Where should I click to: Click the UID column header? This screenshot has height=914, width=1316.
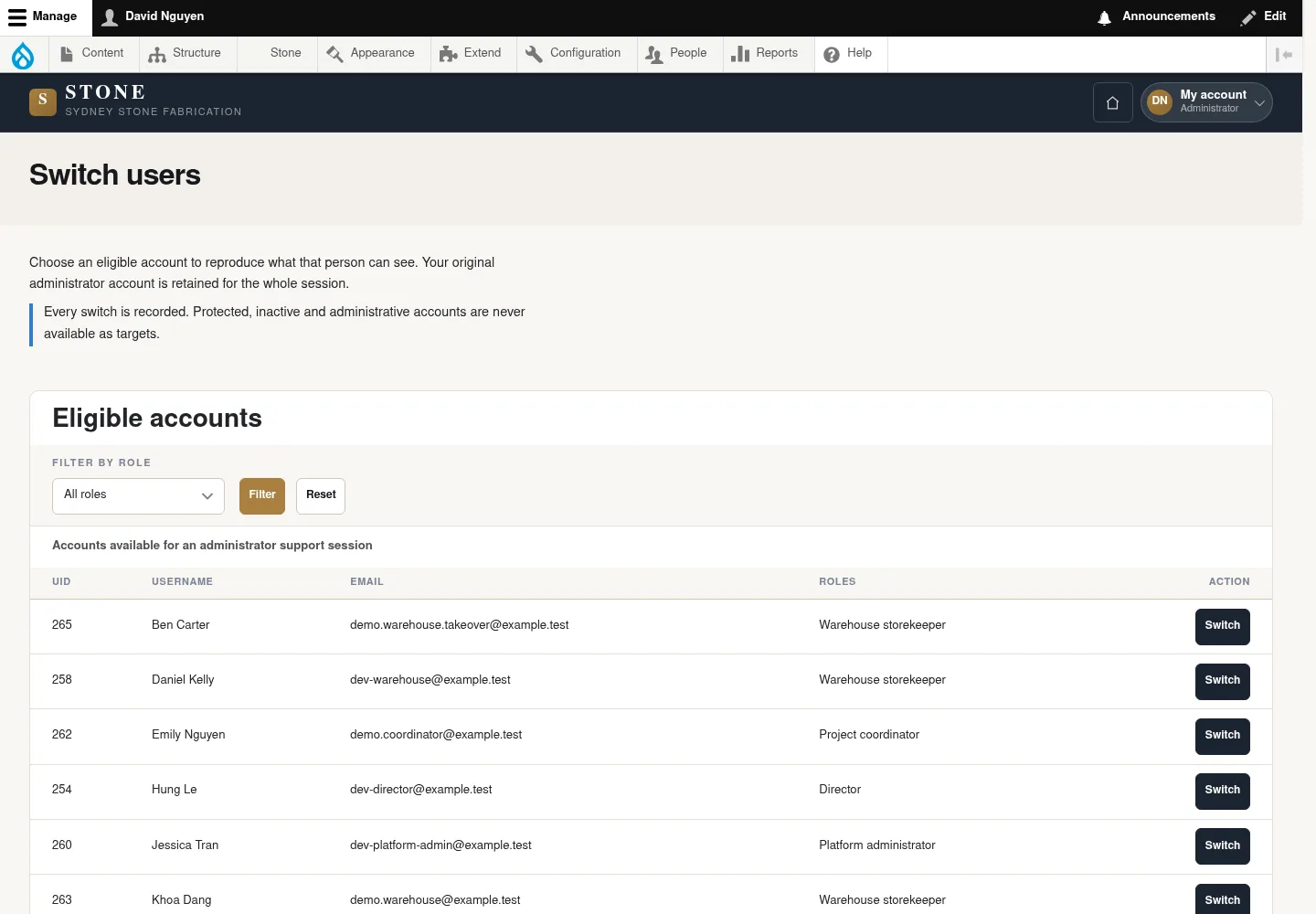(x=61, y=581)
